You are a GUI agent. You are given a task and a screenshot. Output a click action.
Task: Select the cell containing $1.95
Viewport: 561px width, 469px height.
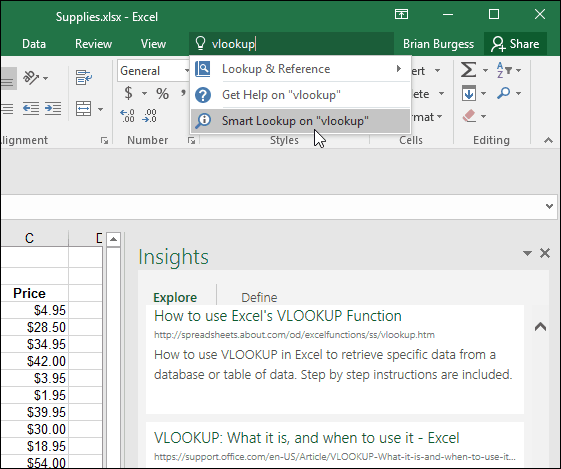(x=34, y=395)
